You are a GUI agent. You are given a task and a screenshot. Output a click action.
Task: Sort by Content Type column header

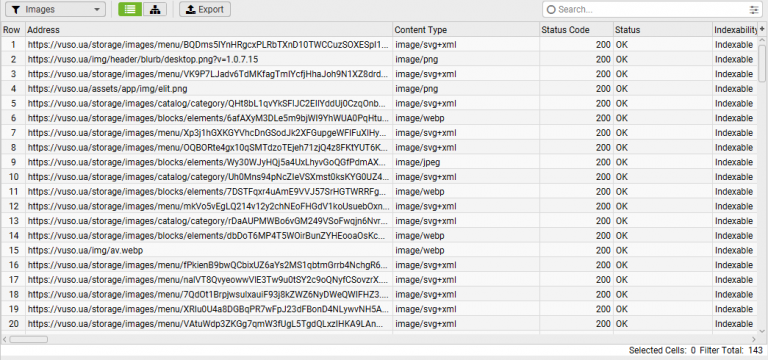coord(466,30)
